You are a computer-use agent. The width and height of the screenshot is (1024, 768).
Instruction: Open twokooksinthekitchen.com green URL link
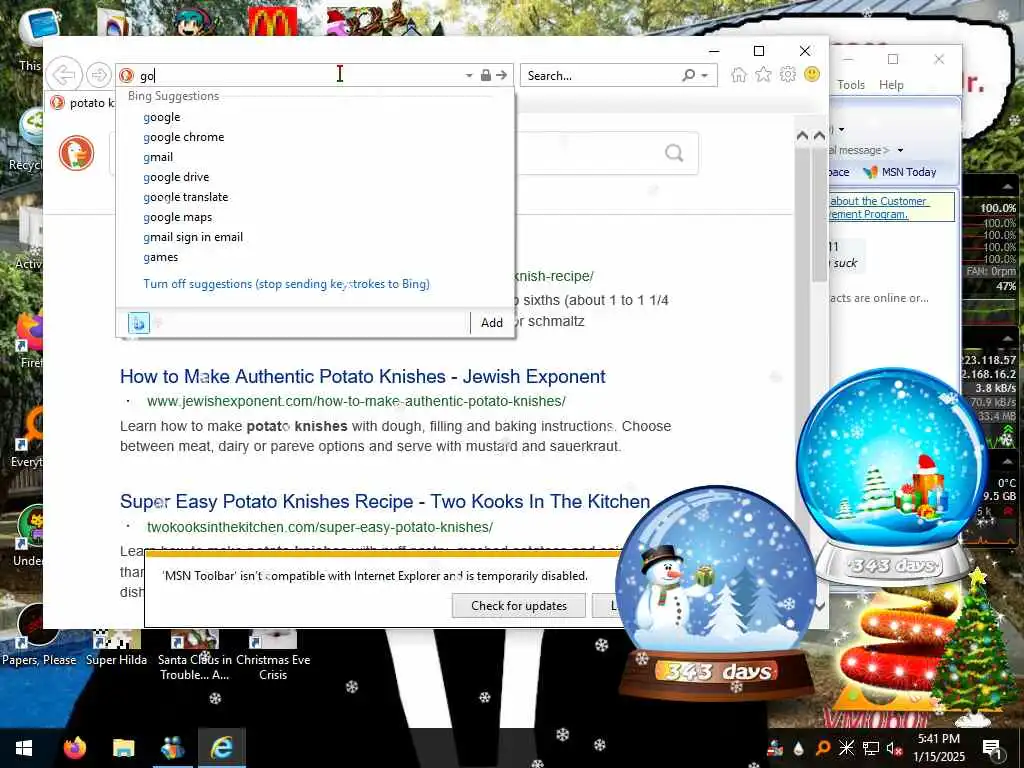[x=319, y=527]
